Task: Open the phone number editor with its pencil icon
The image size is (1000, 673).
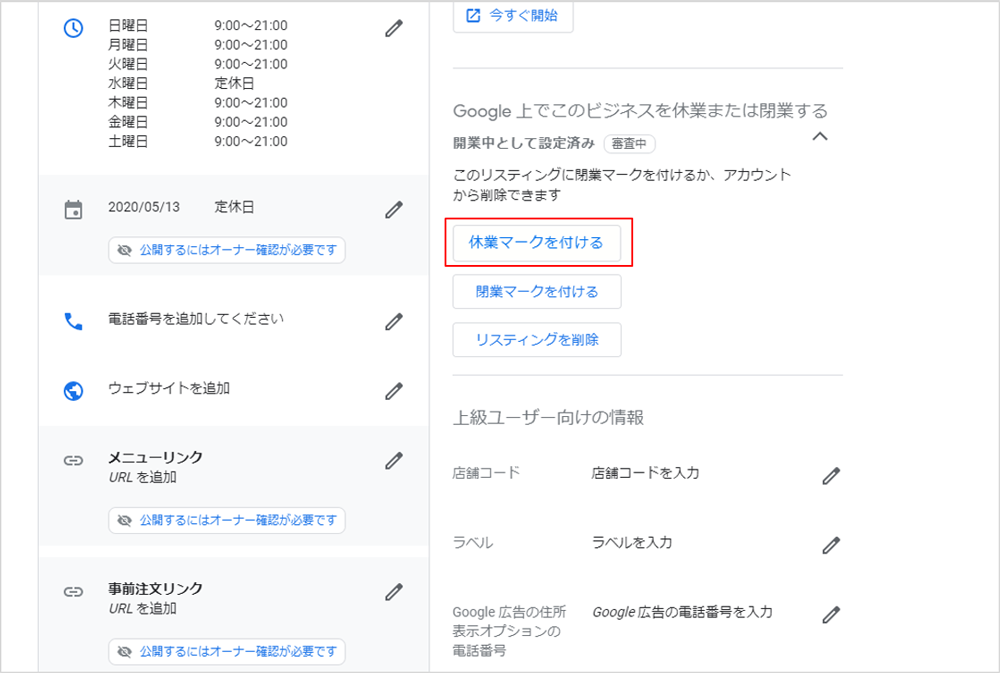Action: 394,322
